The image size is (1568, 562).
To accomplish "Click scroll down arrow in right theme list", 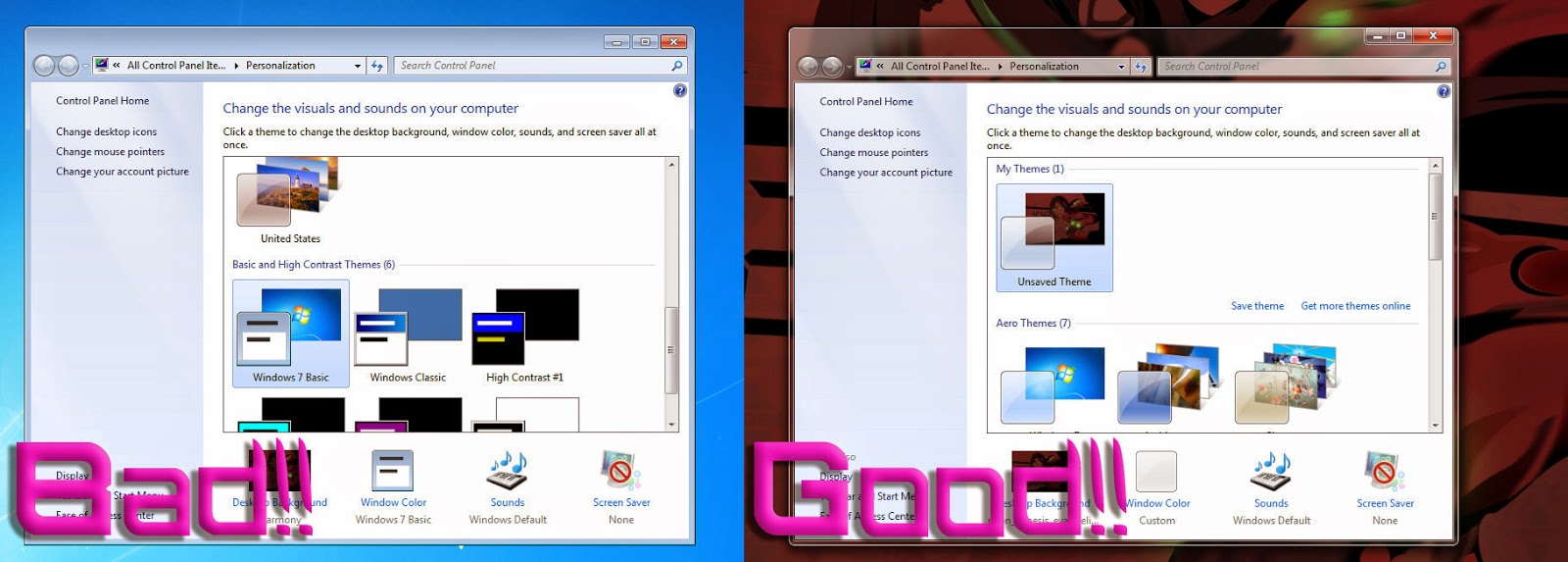I will [x=1436, y=426].
